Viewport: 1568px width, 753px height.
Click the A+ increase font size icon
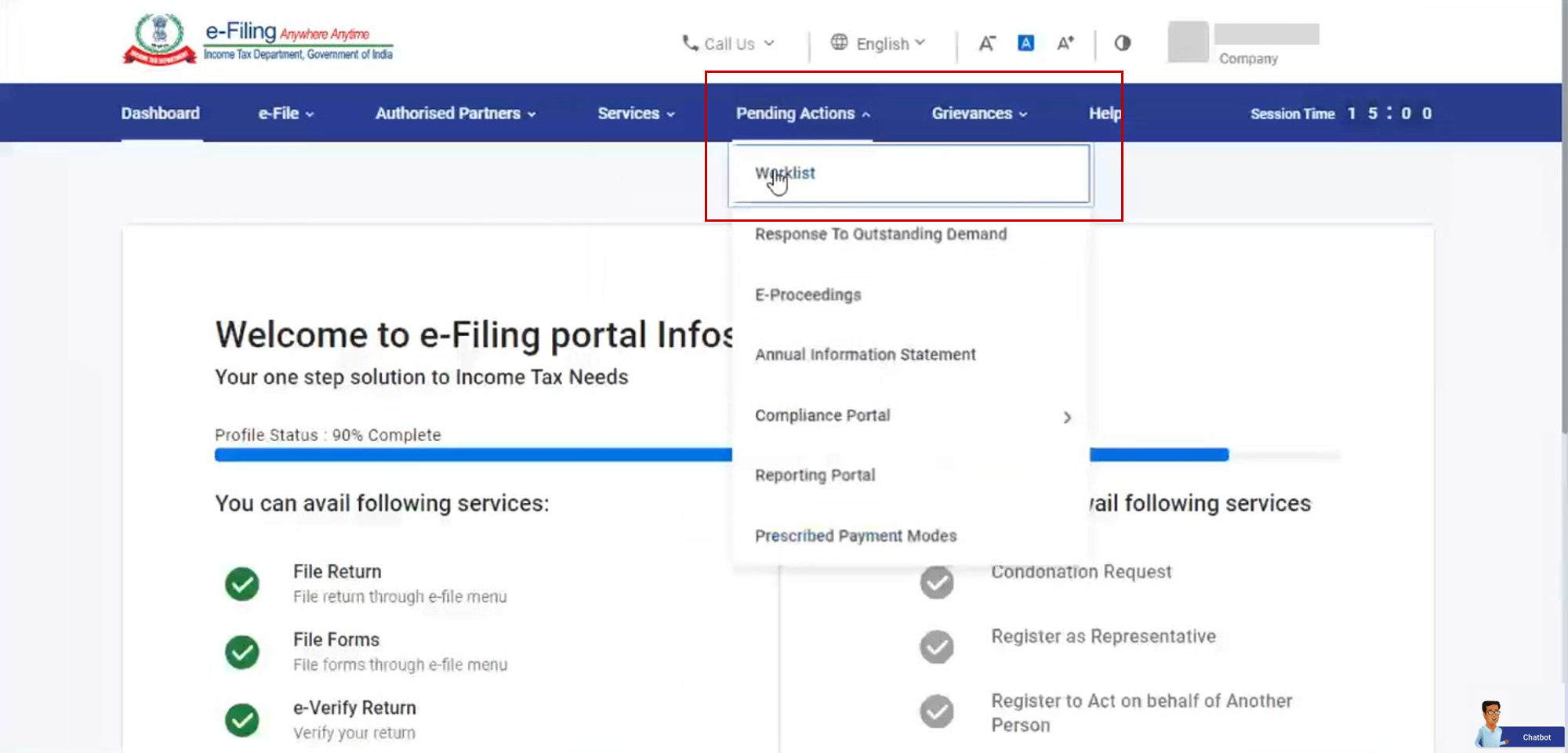1065,43
